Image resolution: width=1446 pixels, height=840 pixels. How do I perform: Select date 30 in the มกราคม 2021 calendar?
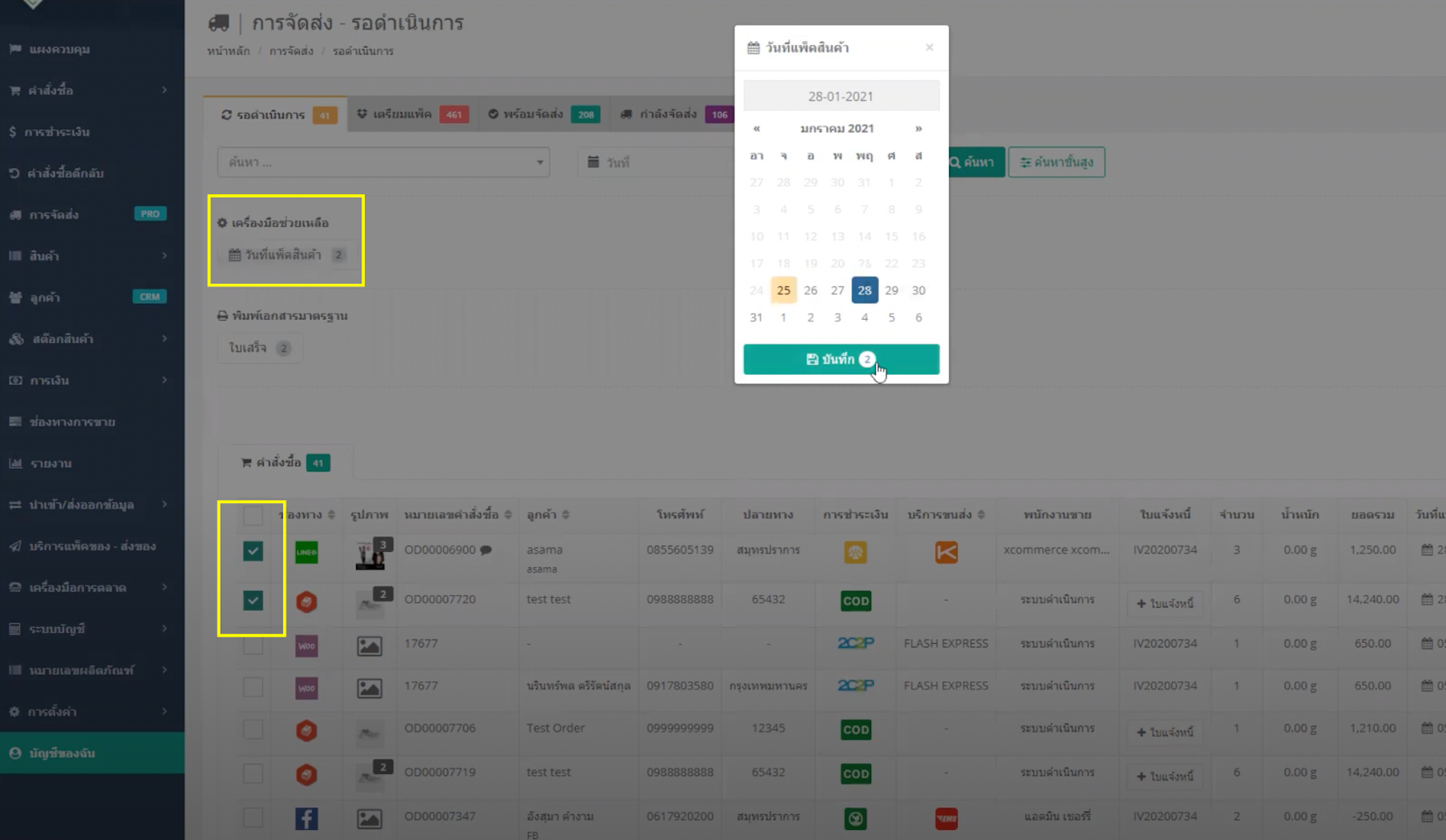(918, 290)
